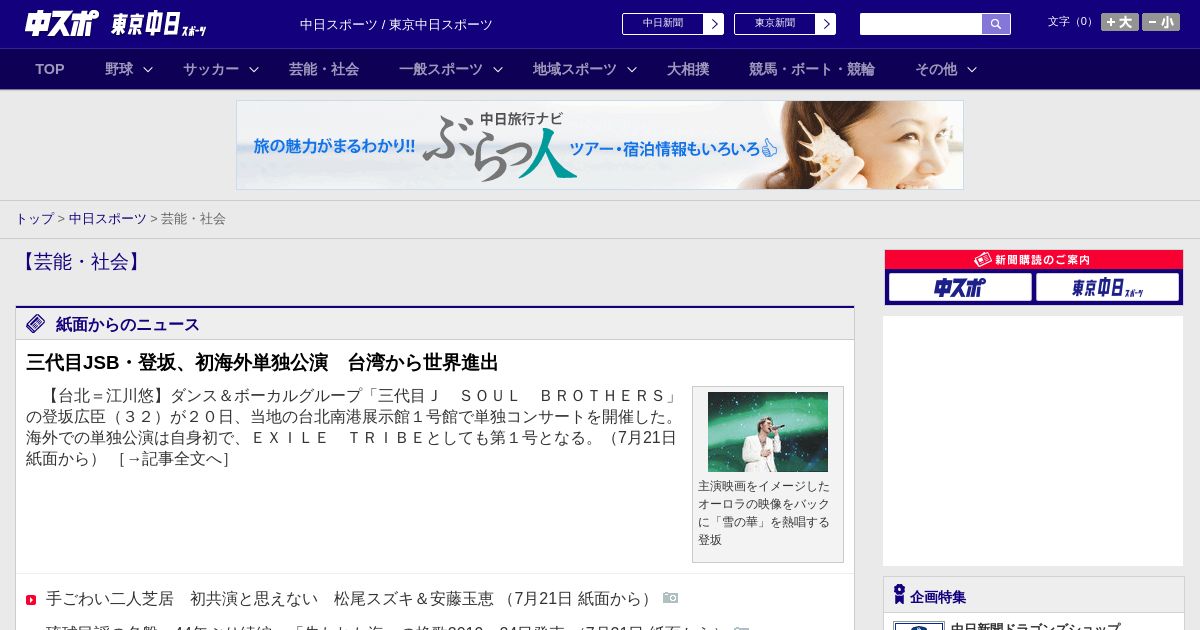Image resolution: width=1200 pixels, height=630 pixels.
Task: Click the 紙面からのニュース section icon
Action: point(36,323)
